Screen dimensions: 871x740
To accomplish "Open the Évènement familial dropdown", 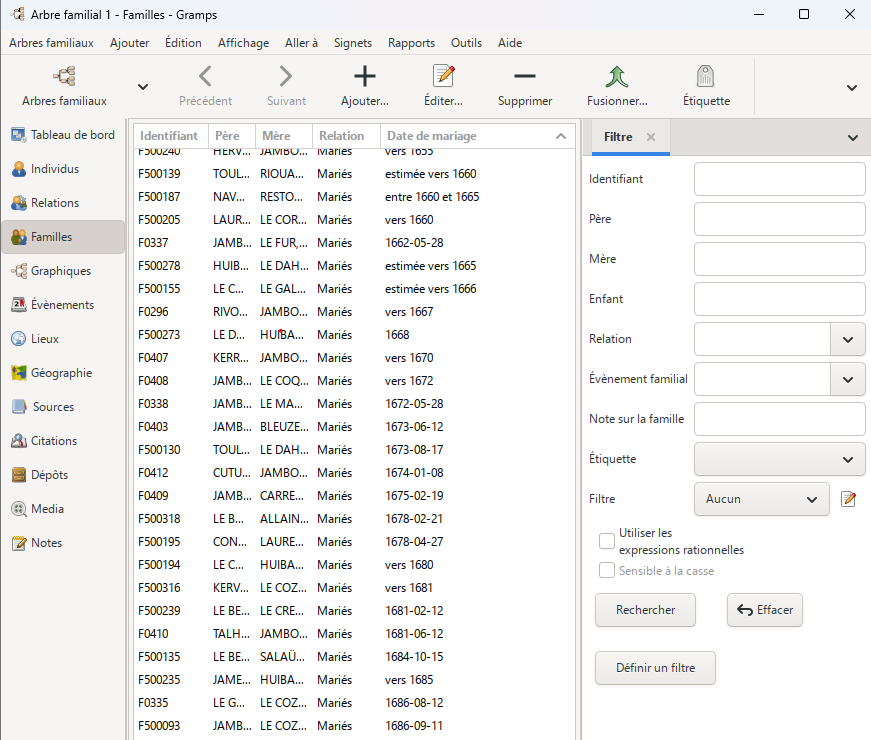I will 847,379.
